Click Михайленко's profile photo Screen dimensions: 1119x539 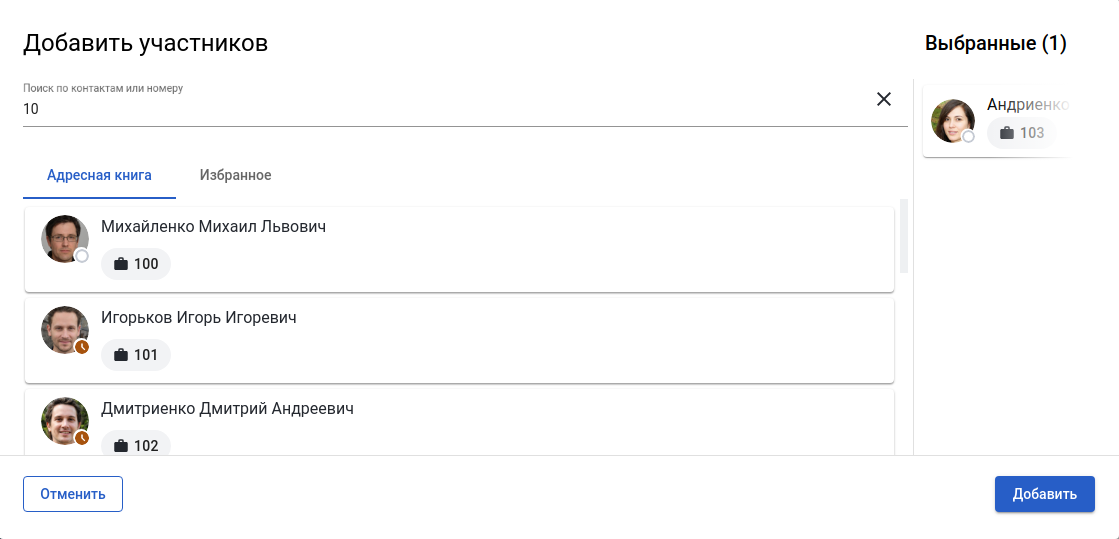pyautogui.click(x=63, y=238)
